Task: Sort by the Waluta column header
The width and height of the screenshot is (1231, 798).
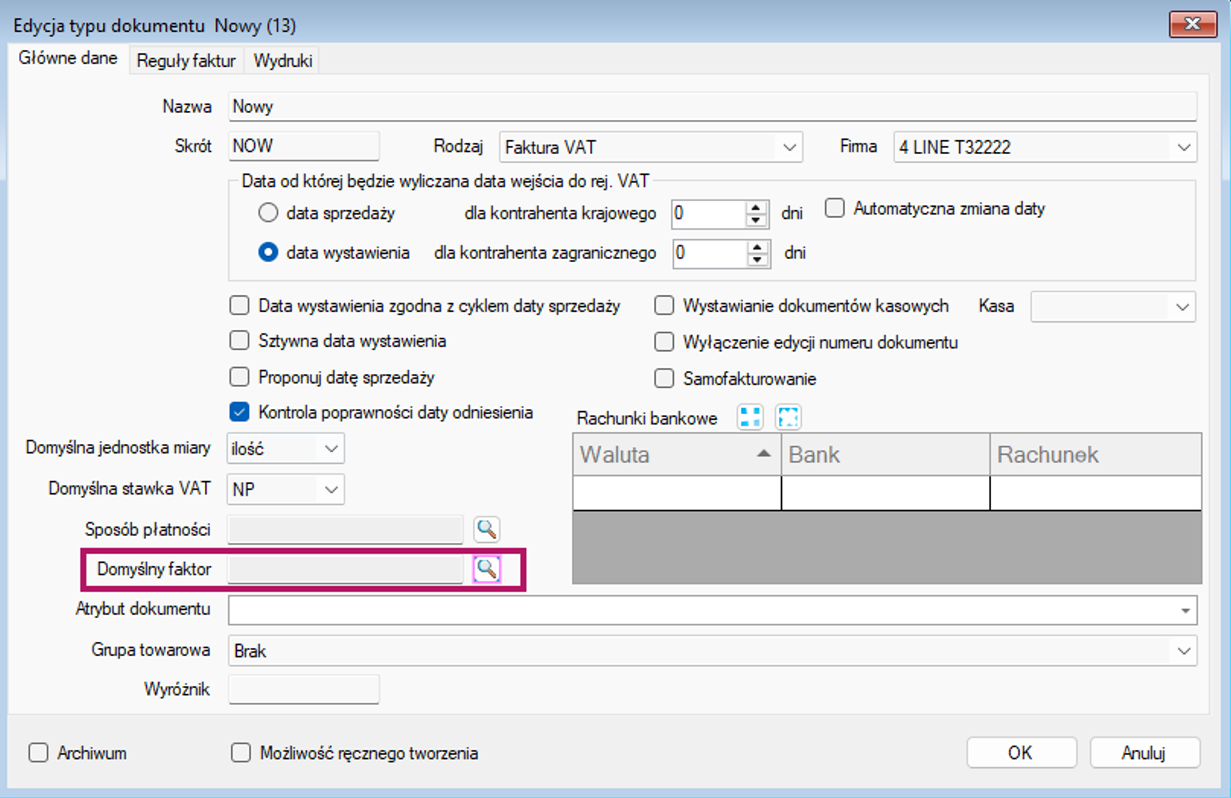Action: (x=676, y=455)
